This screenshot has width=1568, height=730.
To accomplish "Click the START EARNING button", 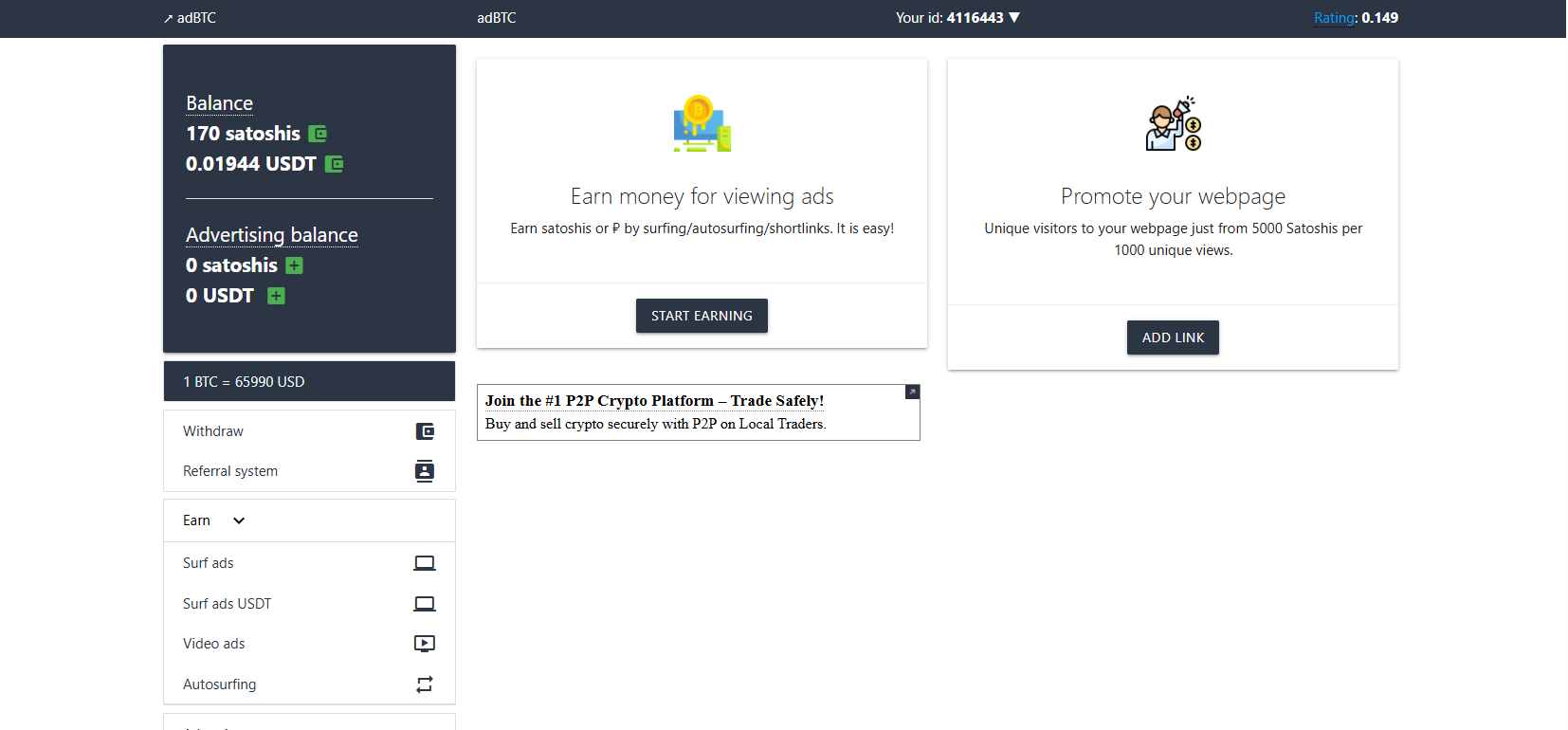I will pos(702,316).
